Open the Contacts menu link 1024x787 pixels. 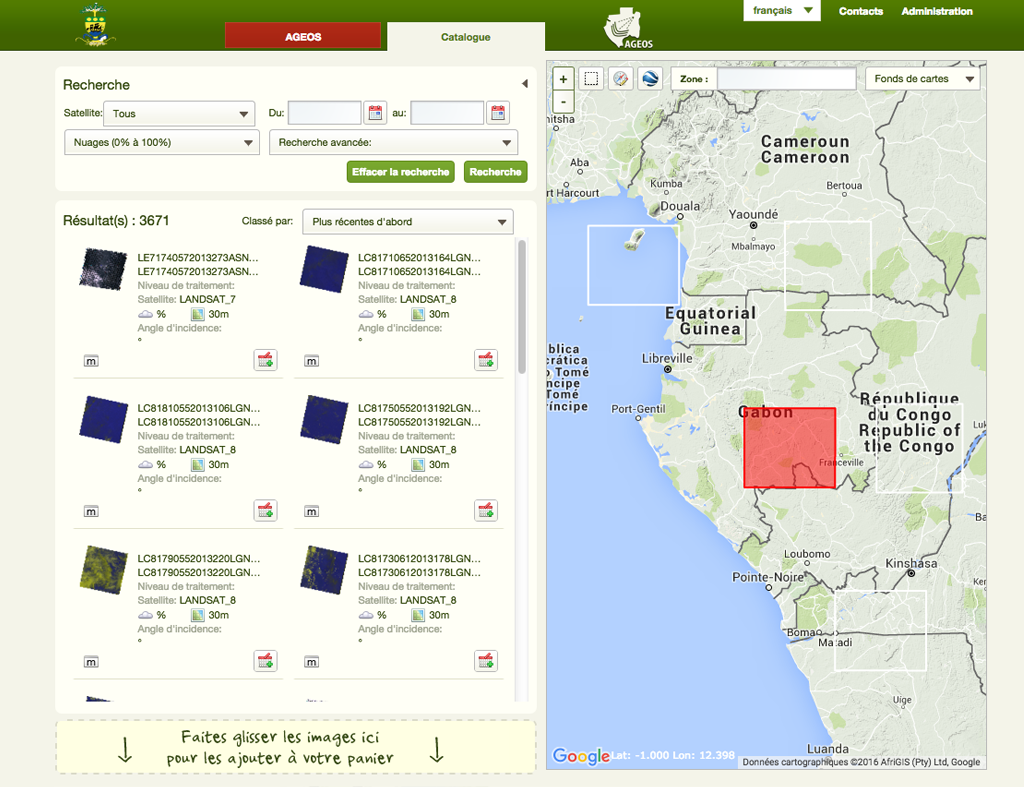click(861, 11)
